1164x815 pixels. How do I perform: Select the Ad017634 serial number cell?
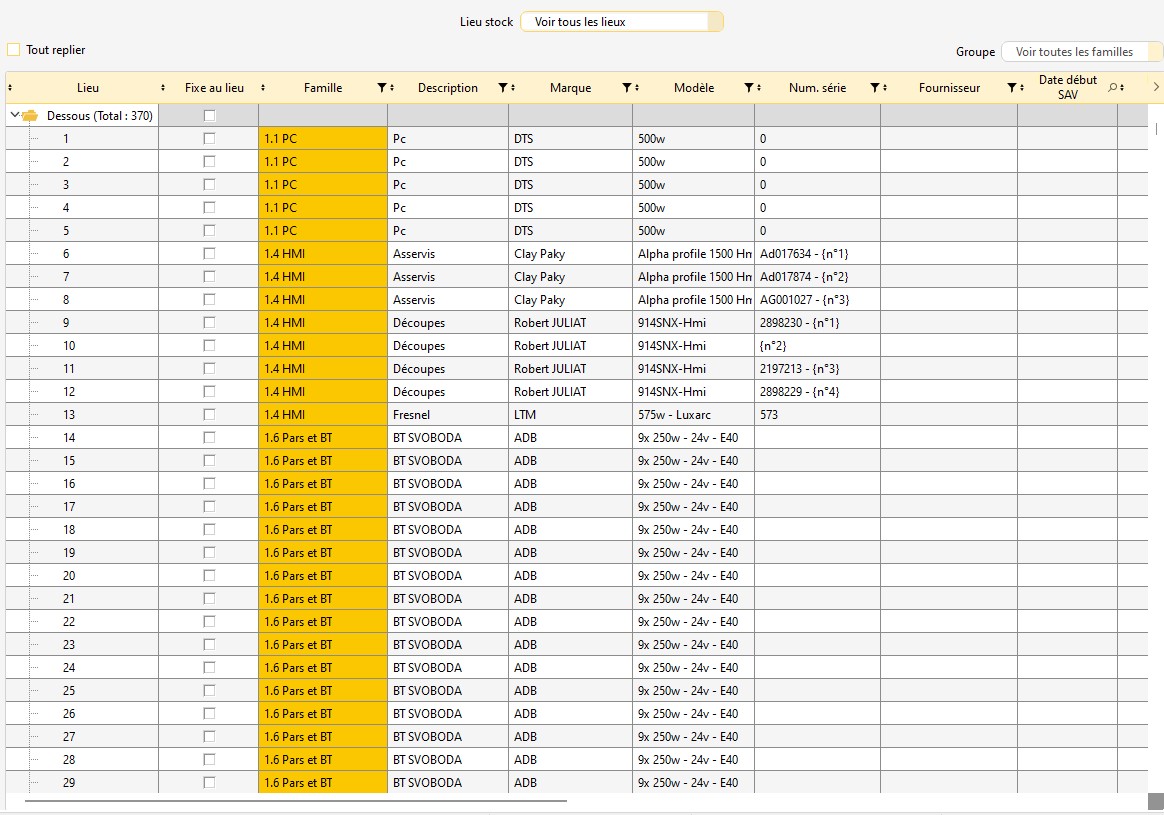[x=816, y=254]
